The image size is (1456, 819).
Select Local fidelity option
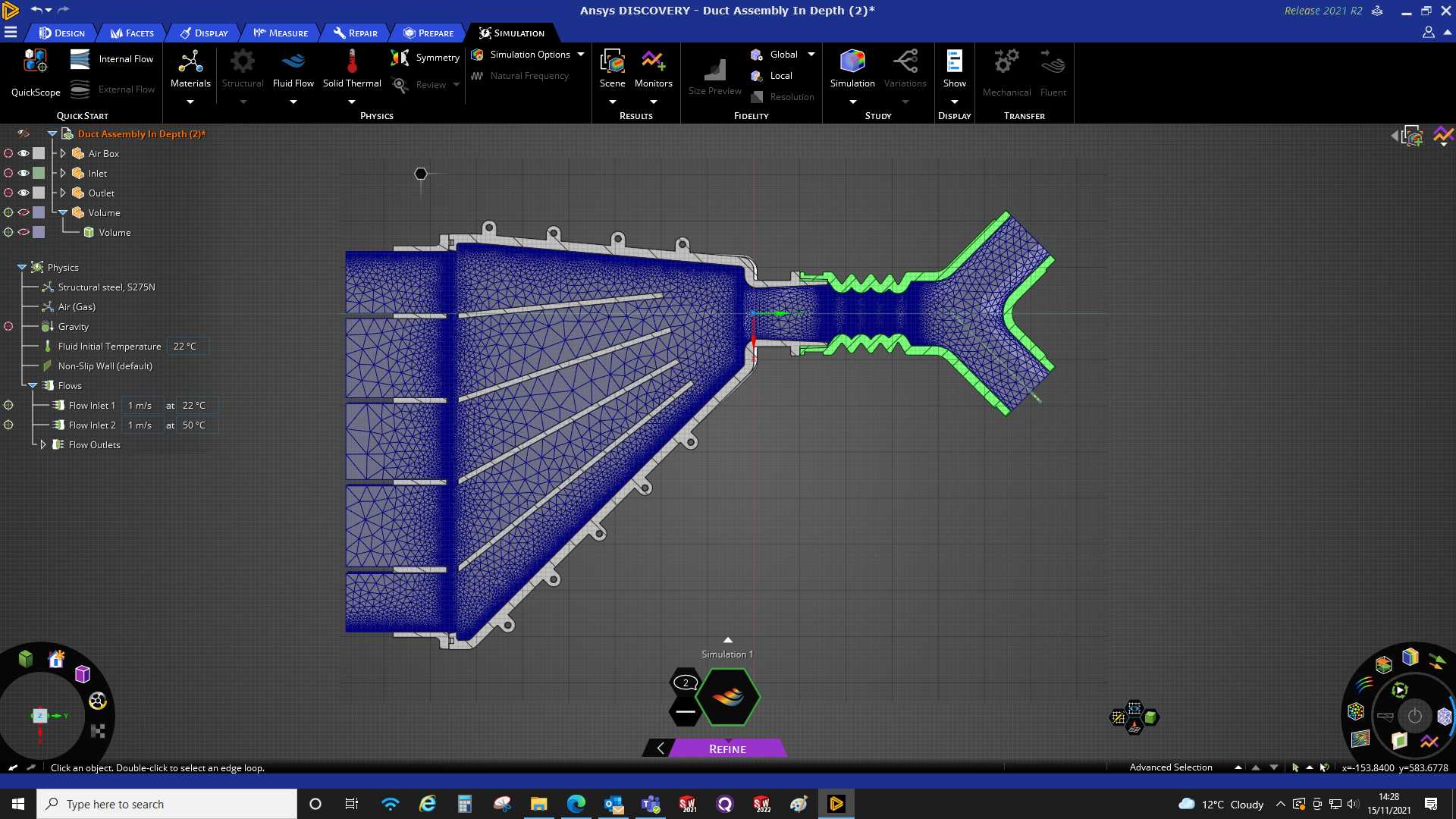click(x=771, y=76)
